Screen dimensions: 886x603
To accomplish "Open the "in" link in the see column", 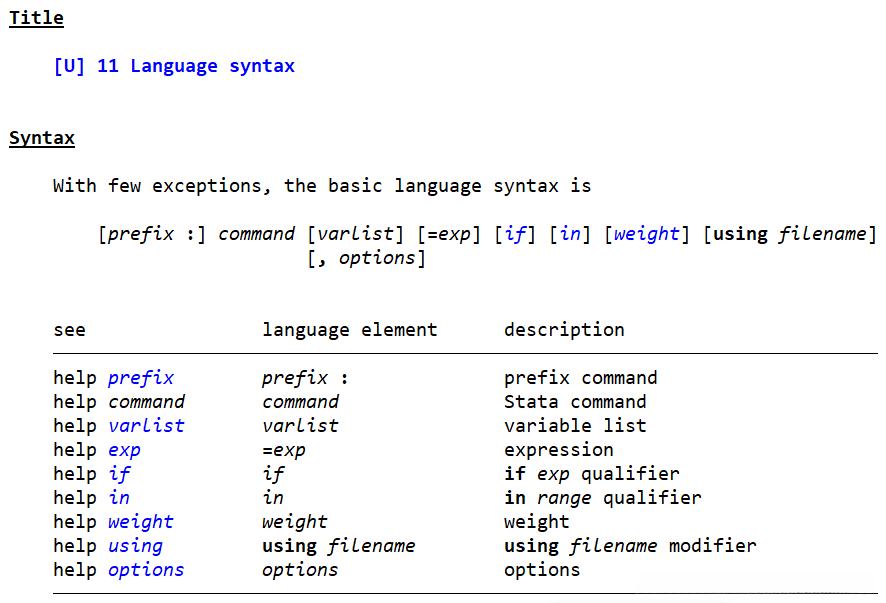I will [x=119, y=498].
